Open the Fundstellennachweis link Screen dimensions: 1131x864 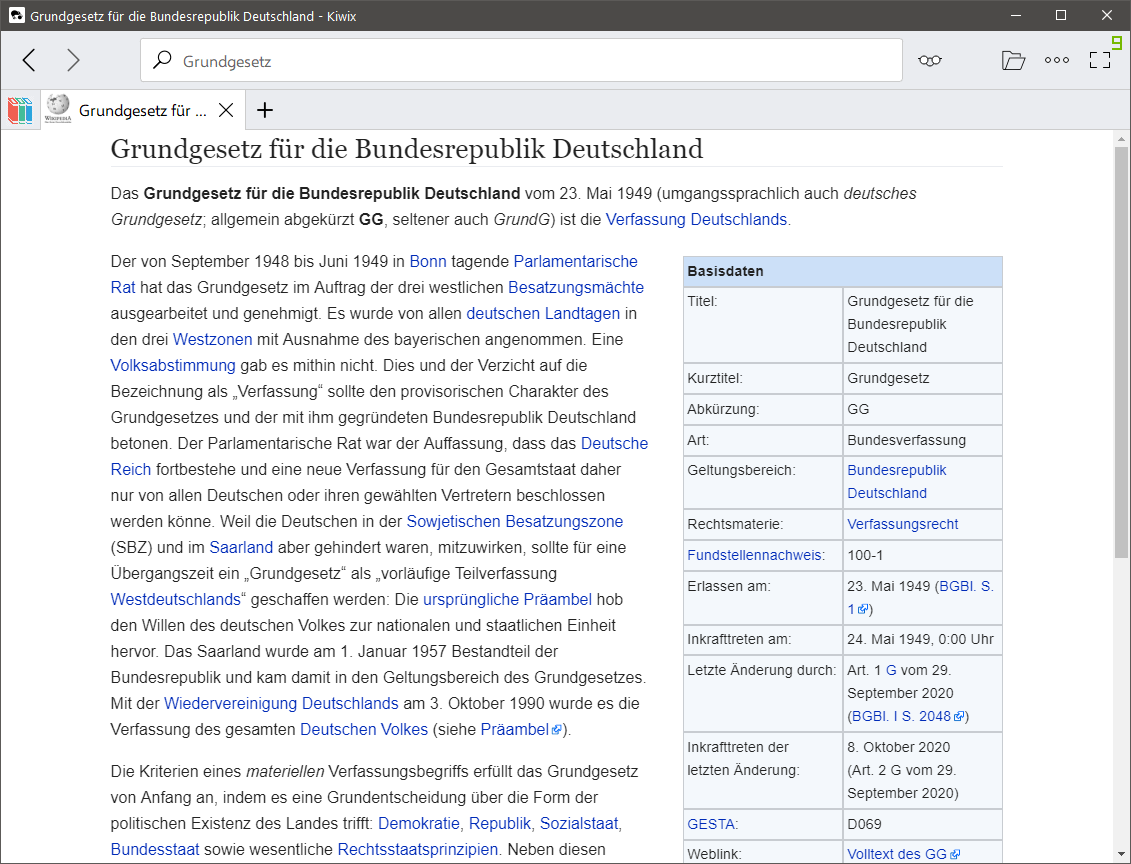coord(755,555)
